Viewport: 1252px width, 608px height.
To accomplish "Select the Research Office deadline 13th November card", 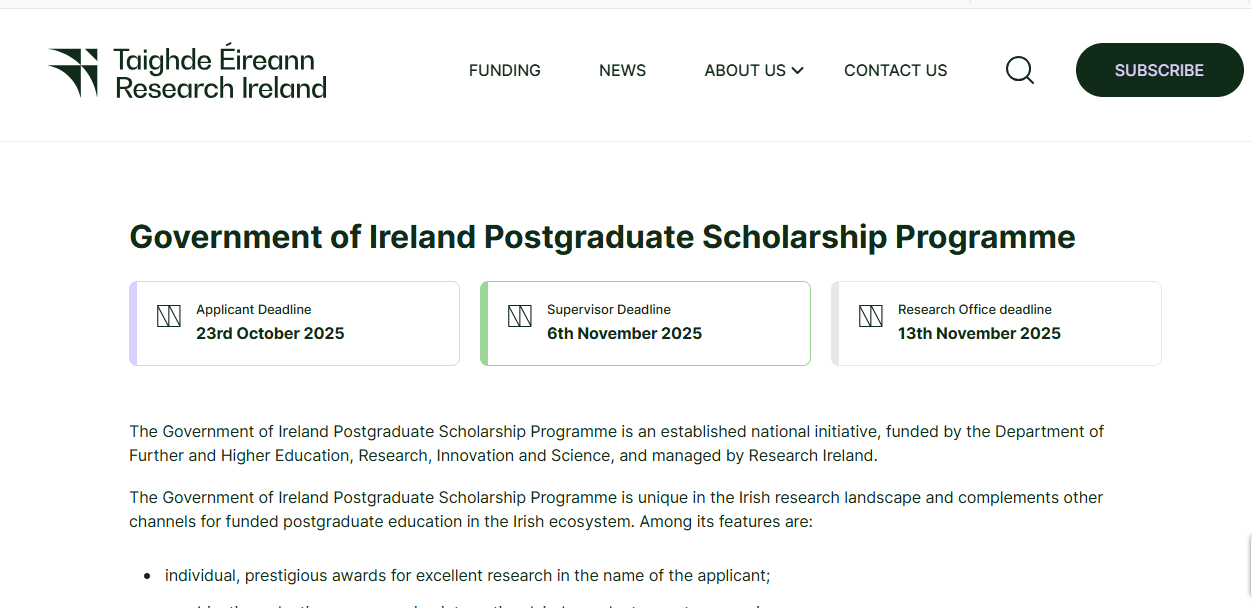I will [x=996, y=323].
